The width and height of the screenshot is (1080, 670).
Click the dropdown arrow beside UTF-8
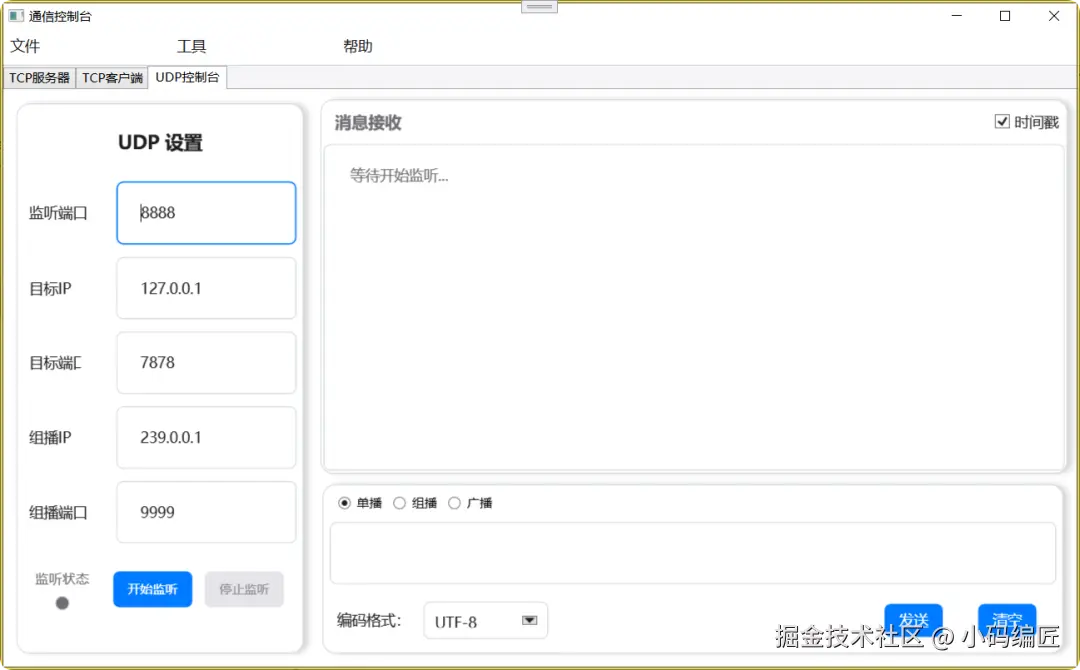(x=529, y=620)
